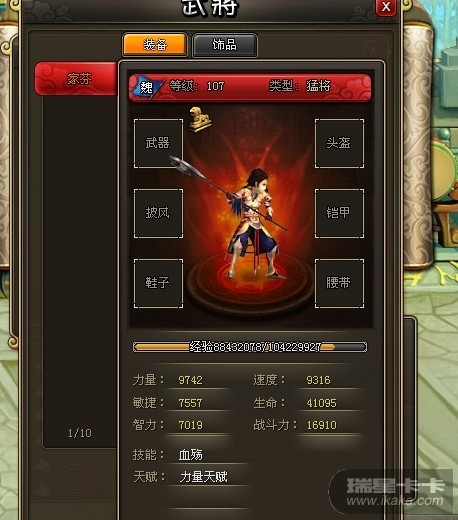Click the 力量 strength value 9742

tap(190, 380)
